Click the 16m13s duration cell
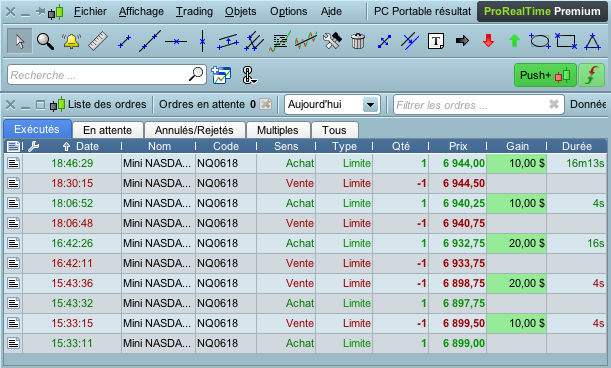611x368 pixels. (577, 163)
